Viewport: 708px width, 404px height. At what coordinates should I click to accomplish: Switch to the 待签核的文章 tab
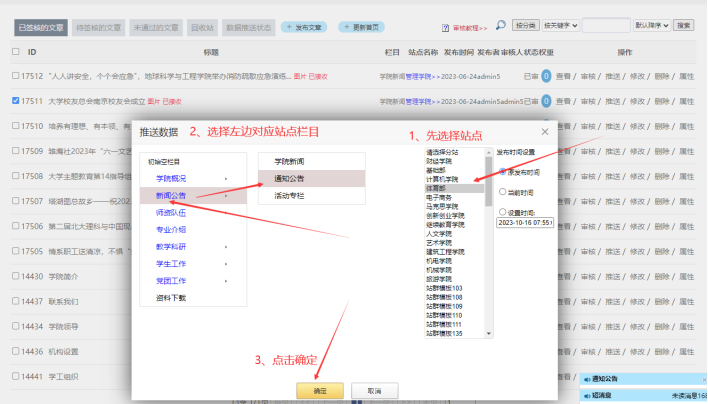[x=98, y=26]
